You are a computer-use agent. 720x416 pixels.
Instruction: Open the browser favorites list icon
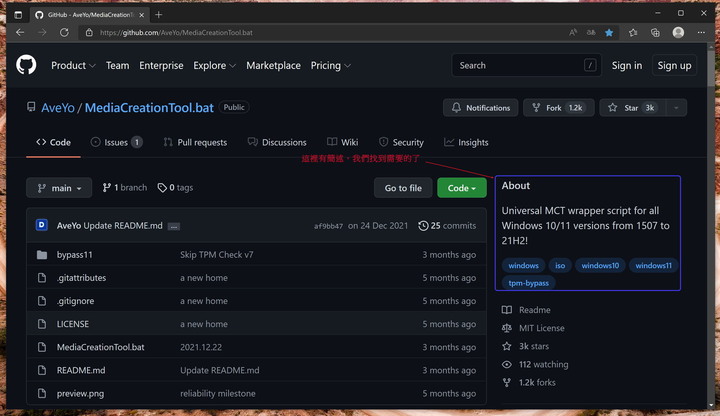tap(633, 33)
